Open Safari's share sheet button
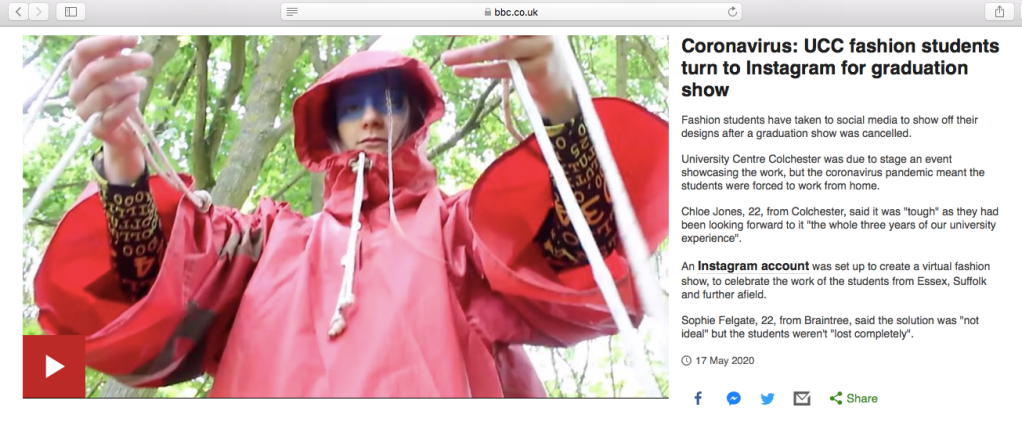This screenshot has height=422, width=1022. (999, 12)
